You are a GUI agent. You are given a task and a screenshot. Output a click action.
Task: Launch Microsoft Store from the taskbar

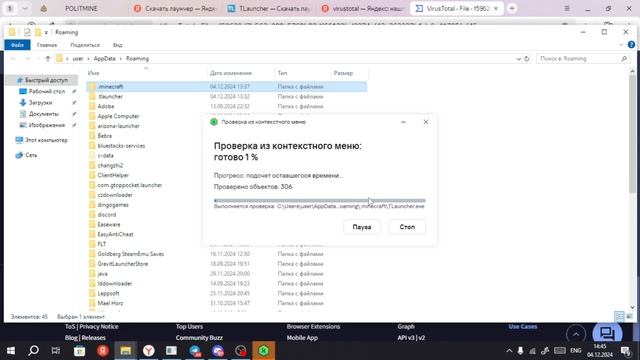80,351
